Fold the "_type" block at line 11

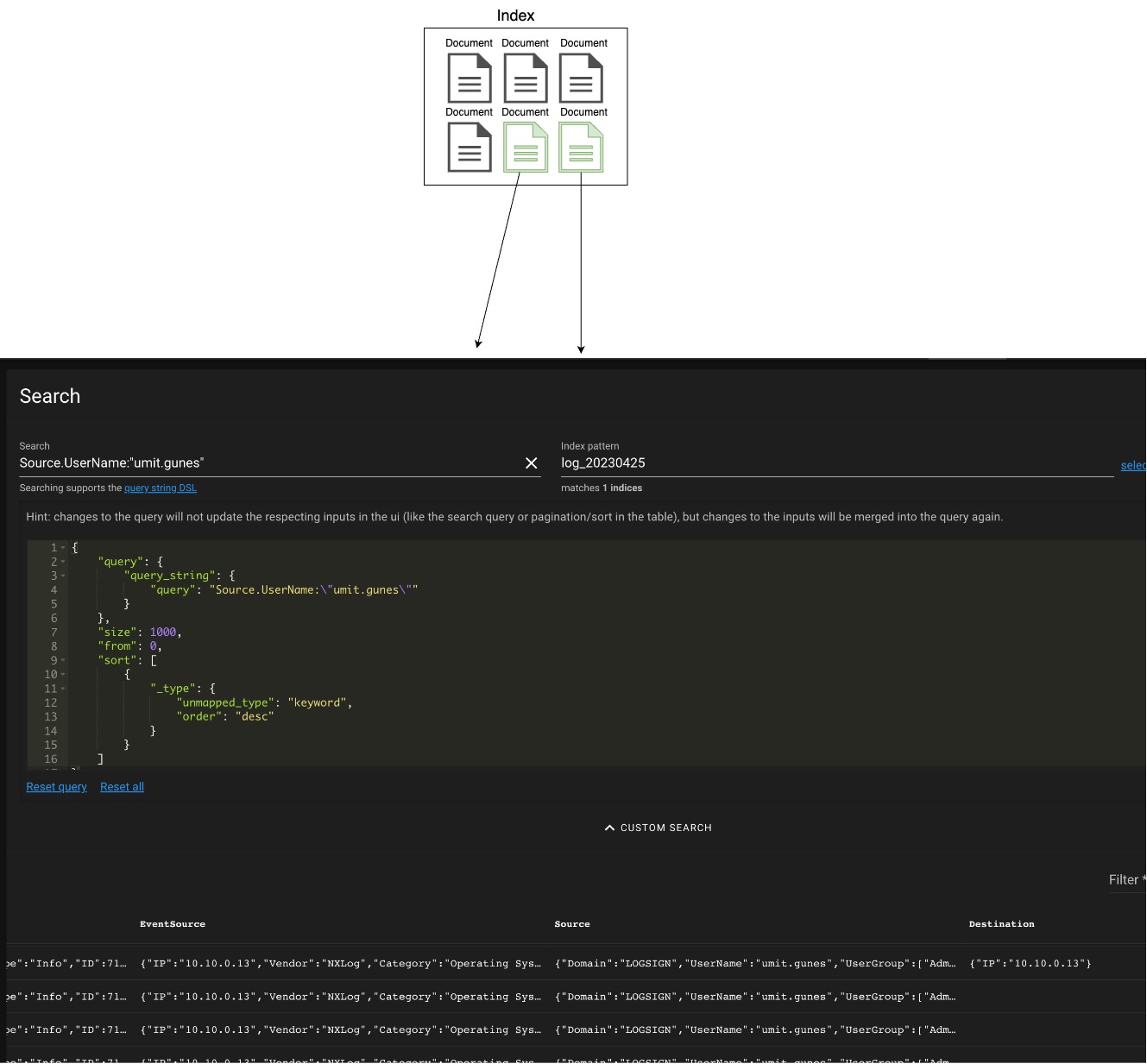coord(63,689)
